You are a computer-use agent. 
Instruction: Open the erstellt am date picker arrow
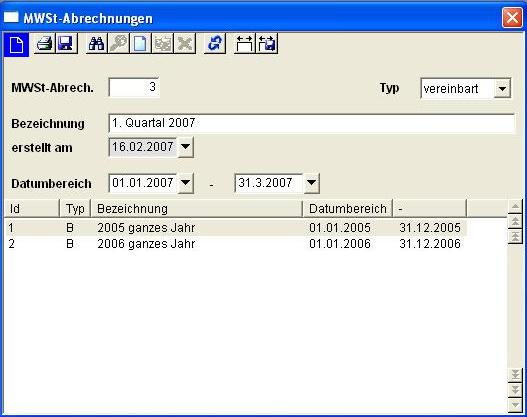[185, 147]
